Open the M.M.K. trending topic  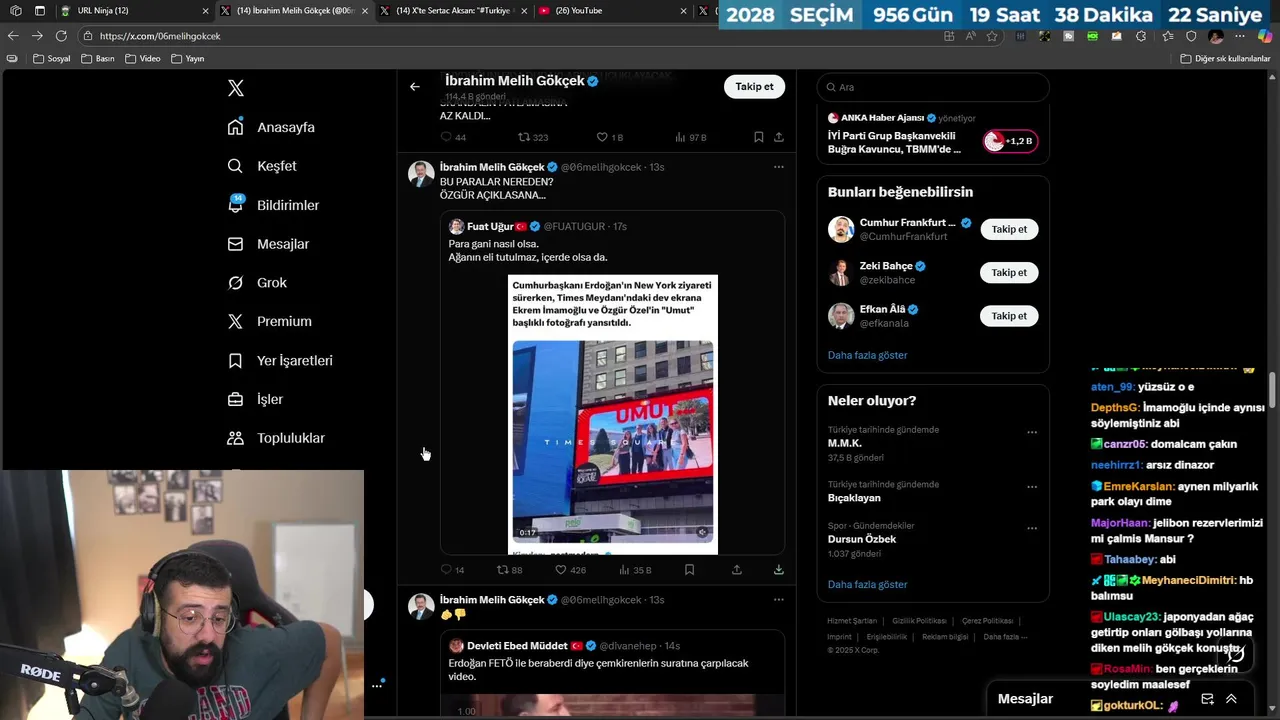845,443
